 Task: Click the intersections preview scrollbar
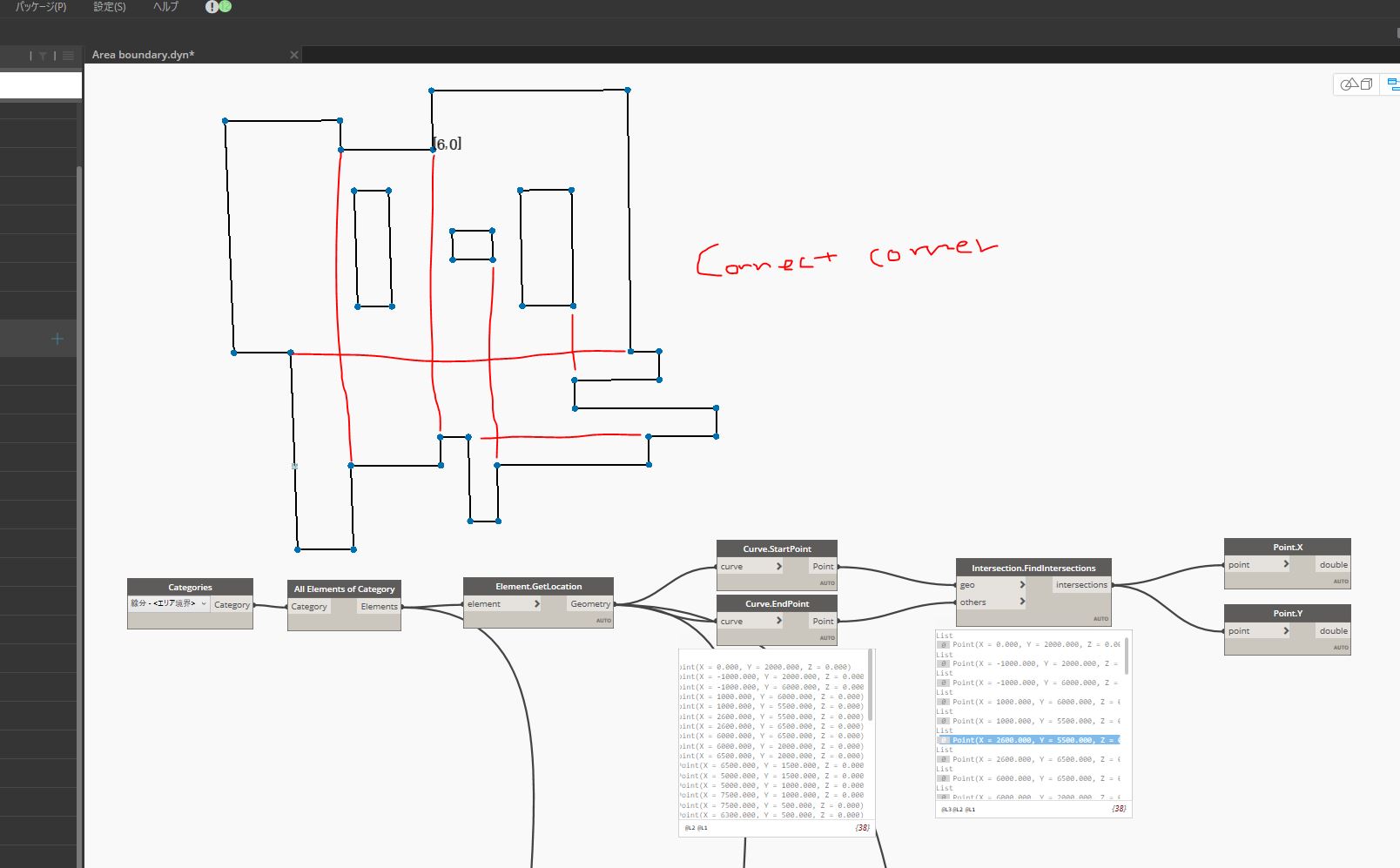pyautogui.click(x=1127, y=655)
